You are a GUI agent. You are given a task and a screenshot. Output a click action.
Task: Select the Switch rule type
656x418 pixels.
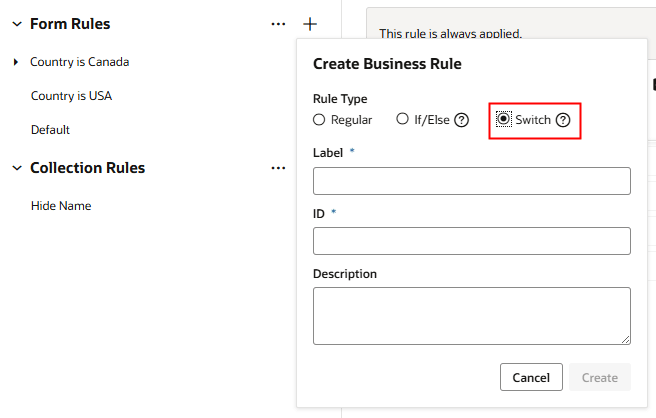(x=504, y=120)
